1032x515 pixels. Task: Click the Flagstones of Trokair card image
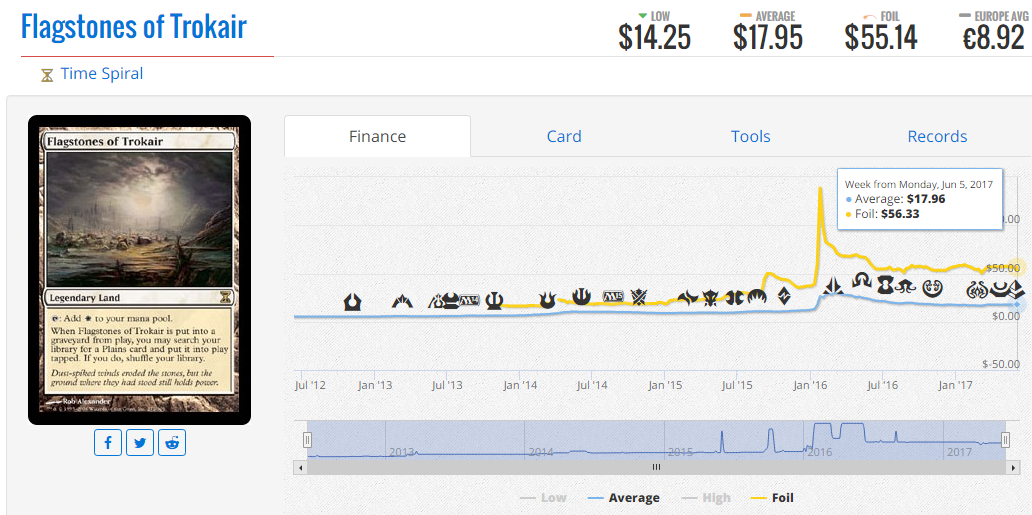[x=140, y=270]
